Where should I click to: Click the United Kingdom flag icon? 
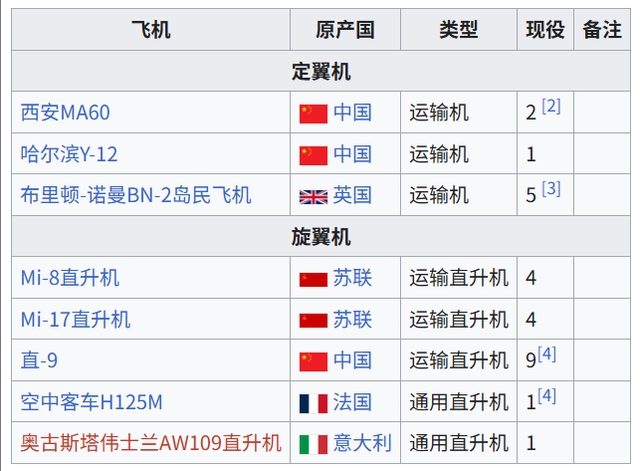313,197
